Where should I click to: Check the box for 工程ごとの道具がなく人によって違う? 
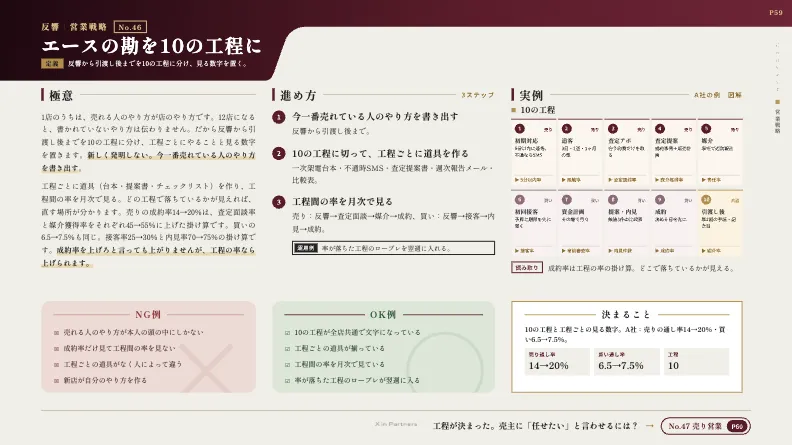click(x=57, y=365)
